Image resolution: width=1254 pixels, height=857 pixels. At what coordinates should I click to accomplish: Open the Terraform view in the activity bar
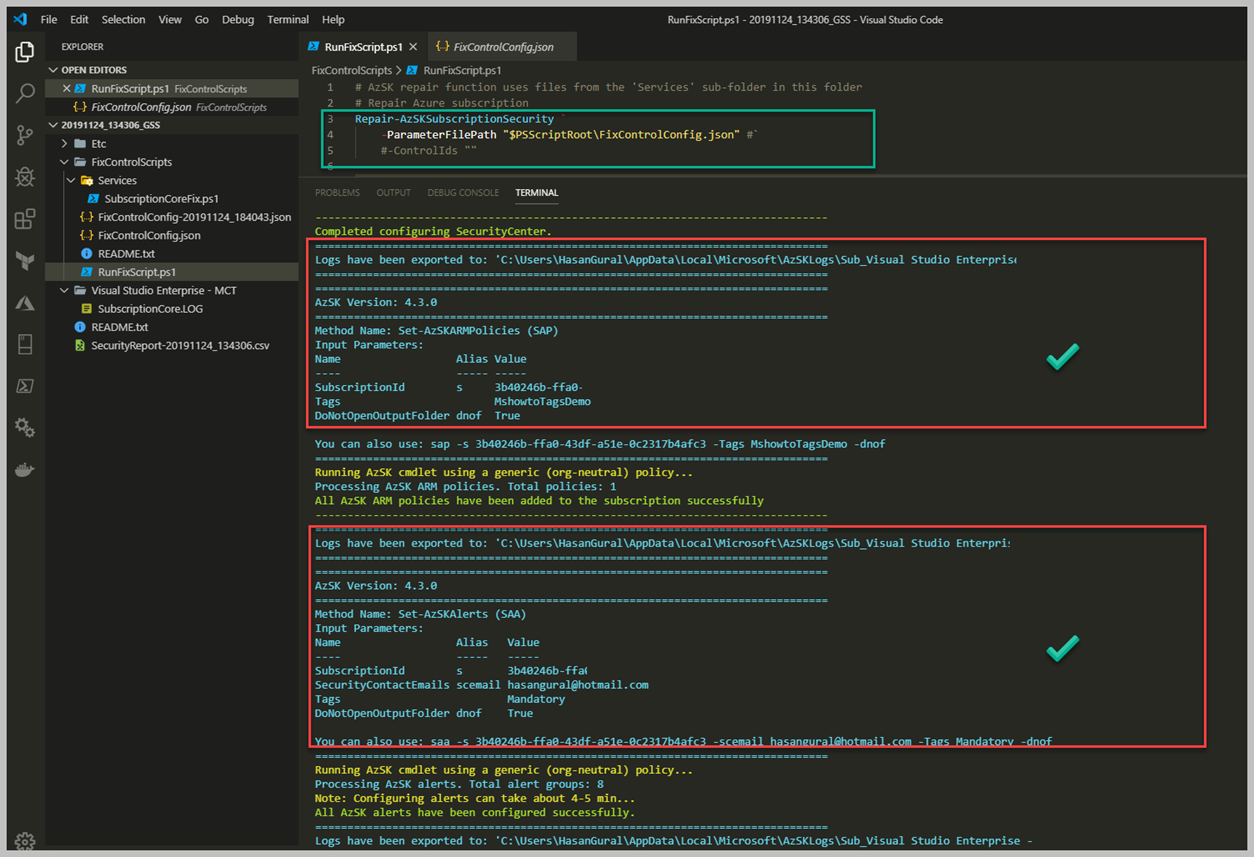click(25, 261)
